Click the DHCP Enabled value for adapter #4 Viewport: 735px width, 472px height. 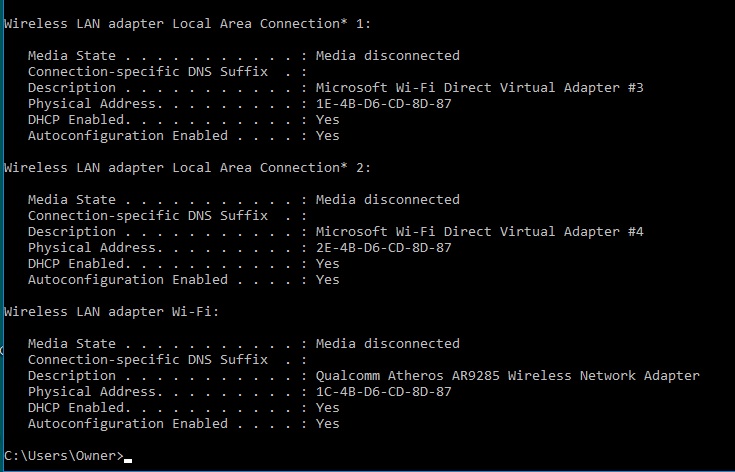[327, 263]
